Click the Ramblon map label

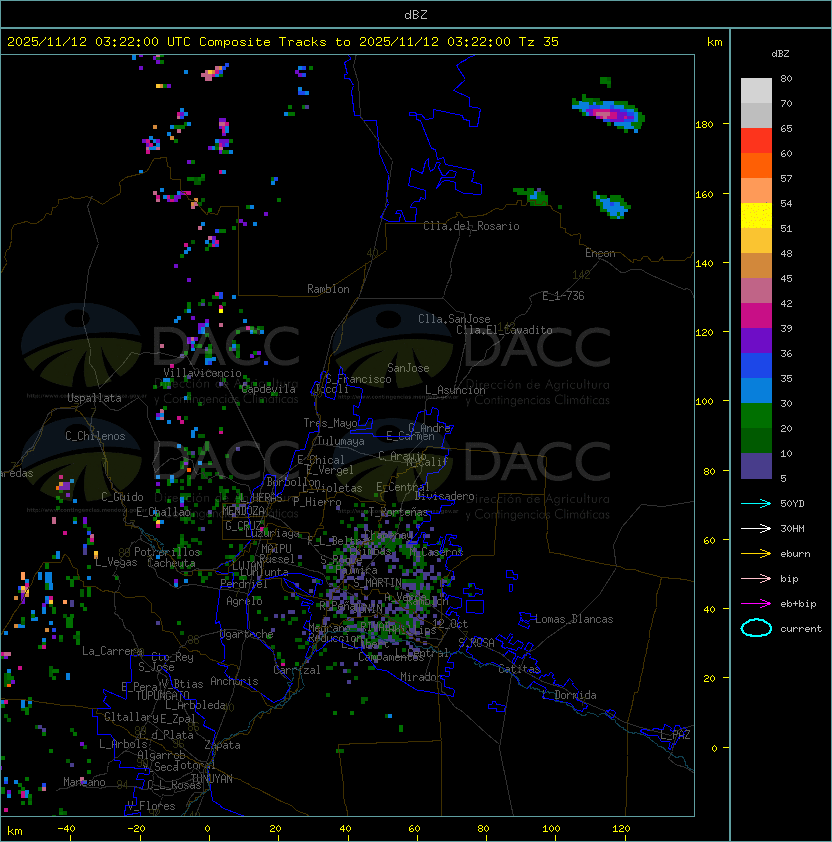328,289
